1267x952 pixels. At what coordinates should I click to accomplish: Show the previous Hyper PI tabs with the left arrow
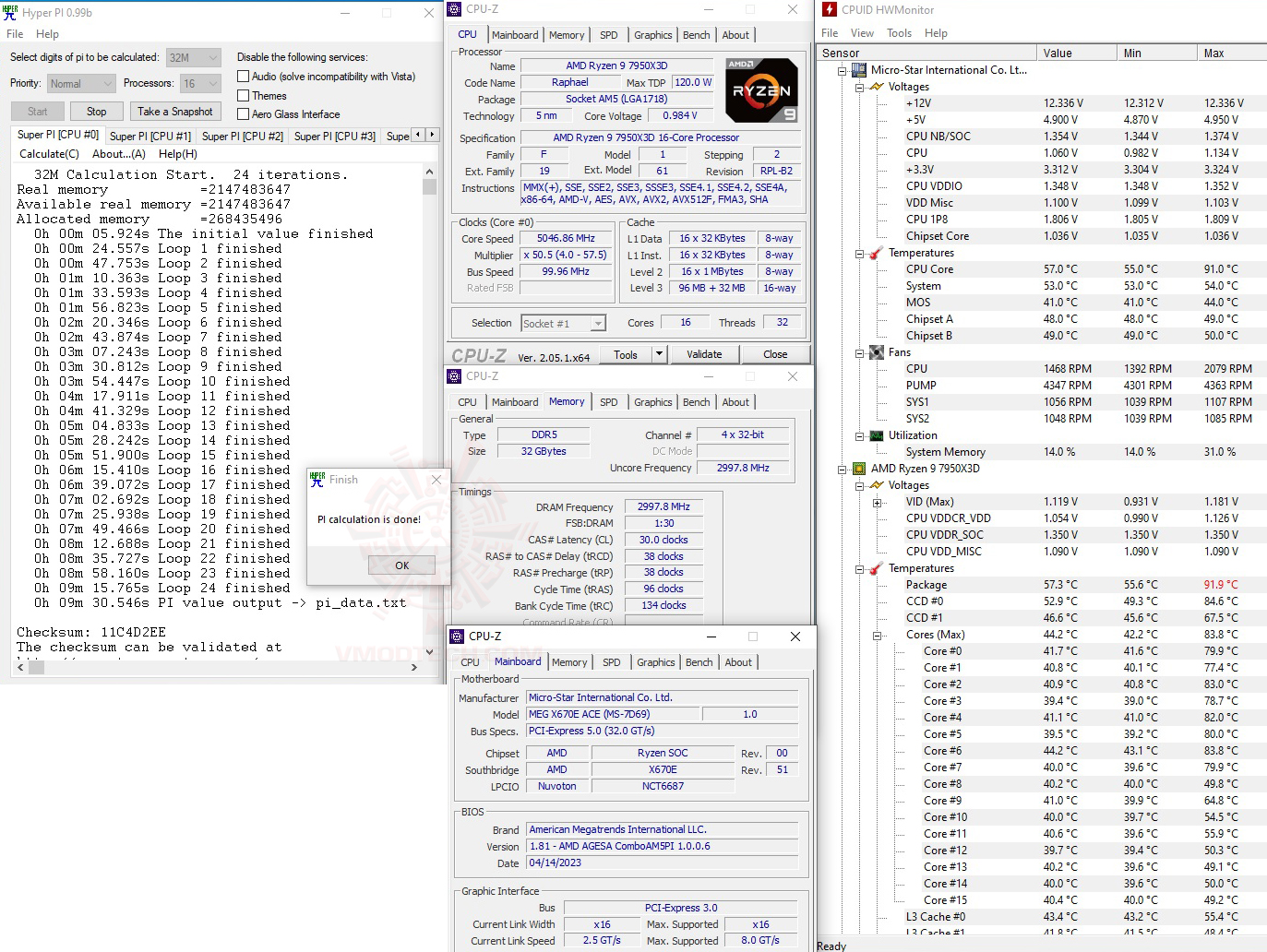[418, 135]
